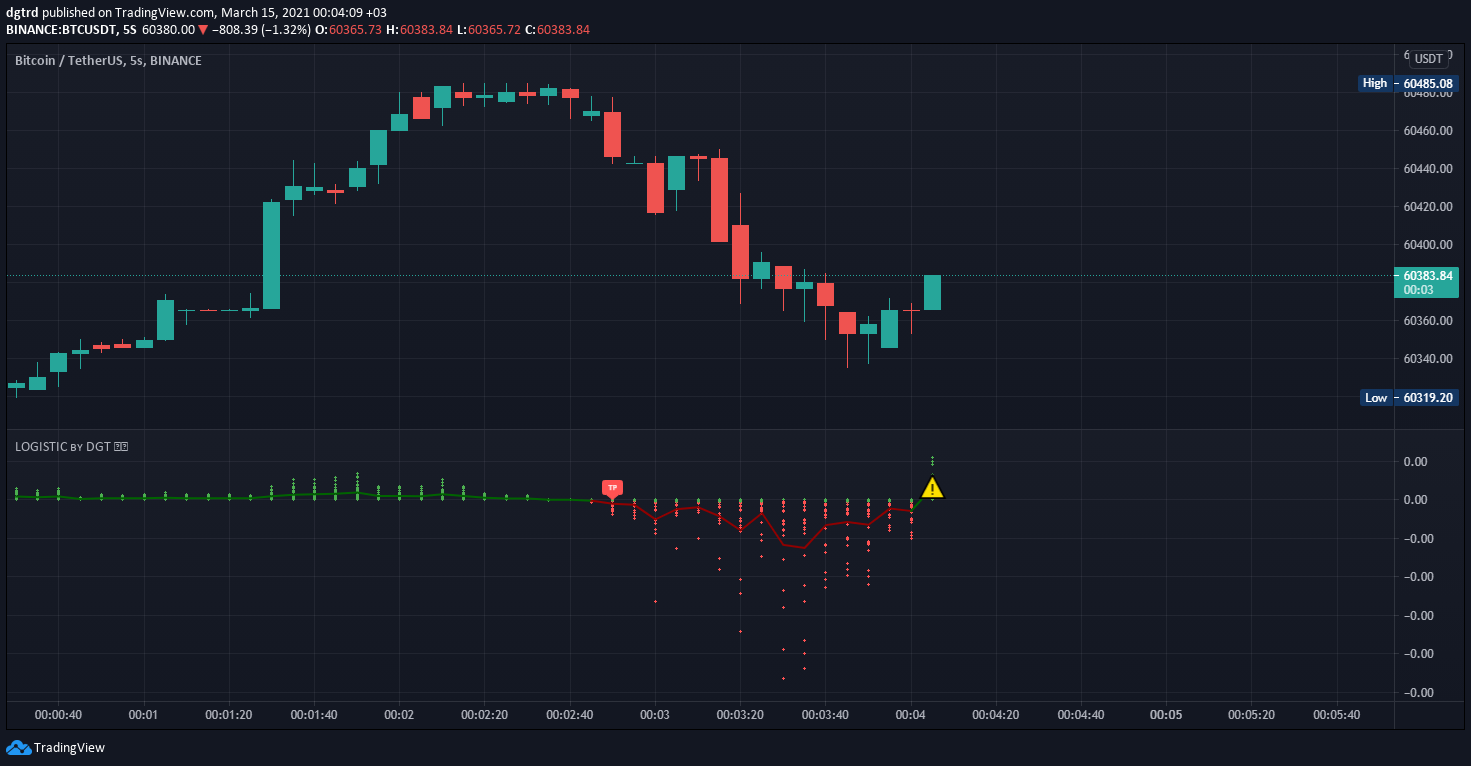
Task: Click the -808.39 (-1.32%) change value
Action: click(x=261, y=30)
